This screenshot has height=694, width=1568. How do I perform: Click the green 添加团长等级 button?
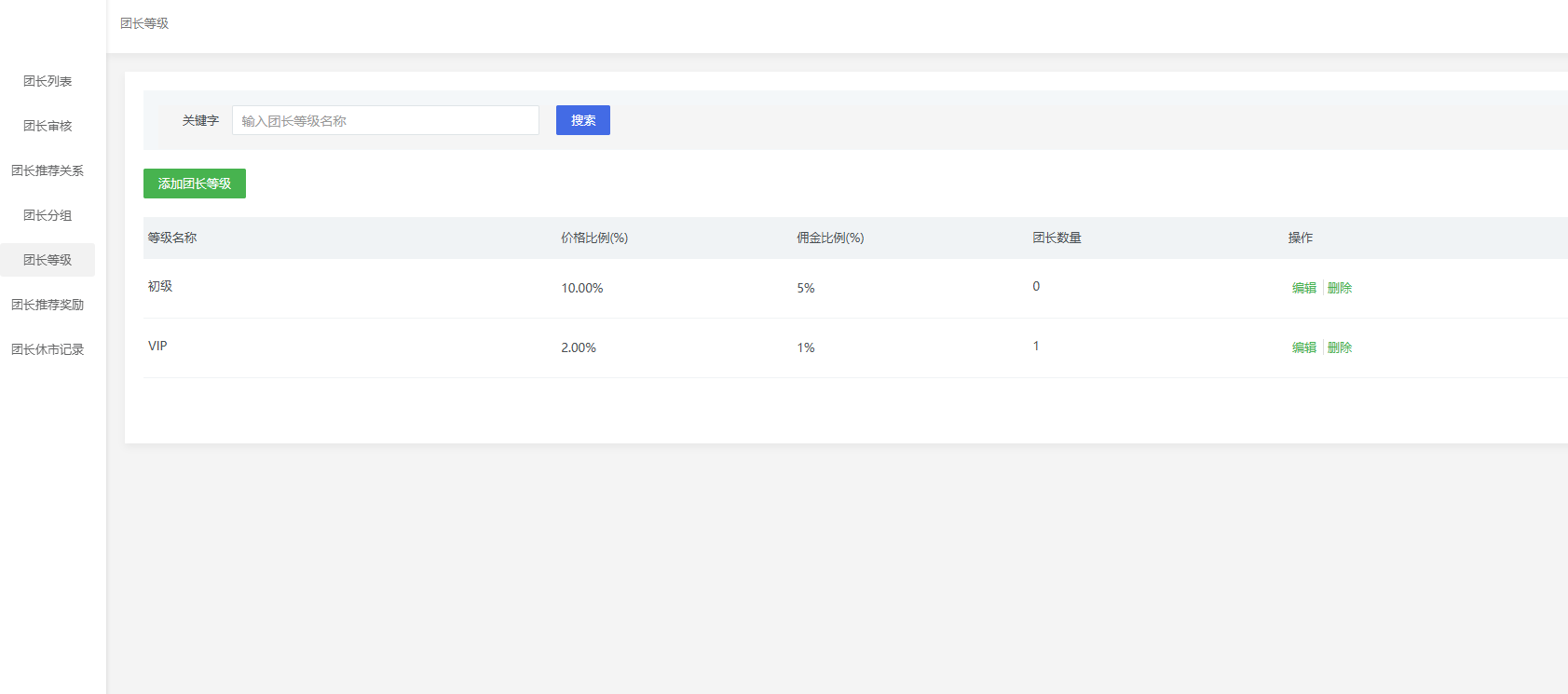(x=195, y=184)
